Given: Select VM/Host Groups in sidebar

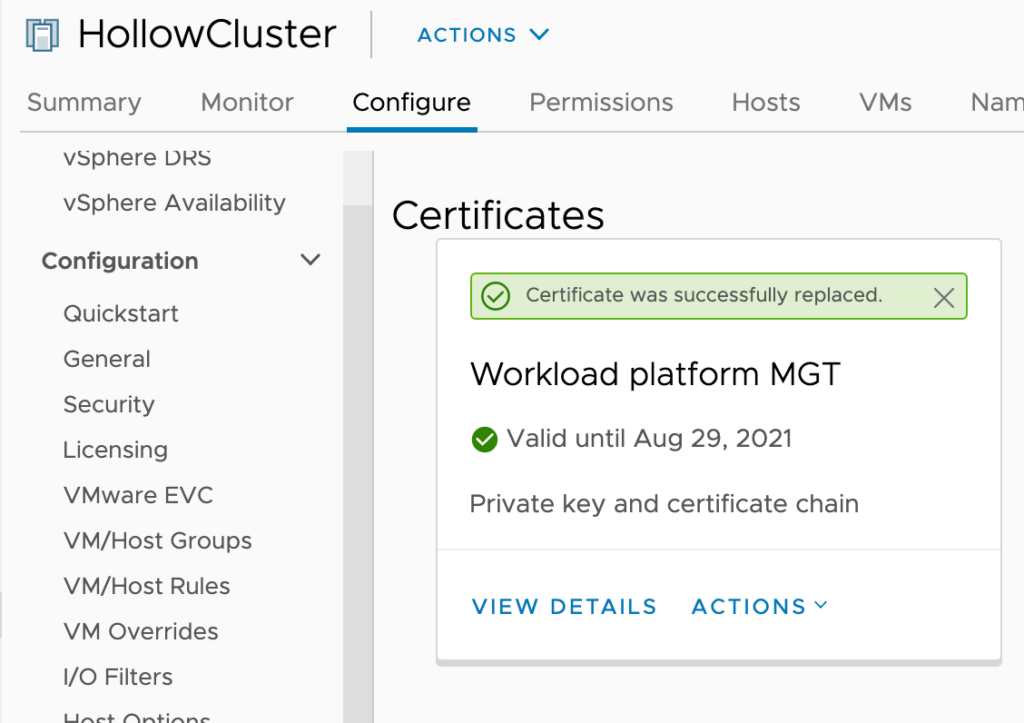Looking at the screenshot, I should pos(157,541).
